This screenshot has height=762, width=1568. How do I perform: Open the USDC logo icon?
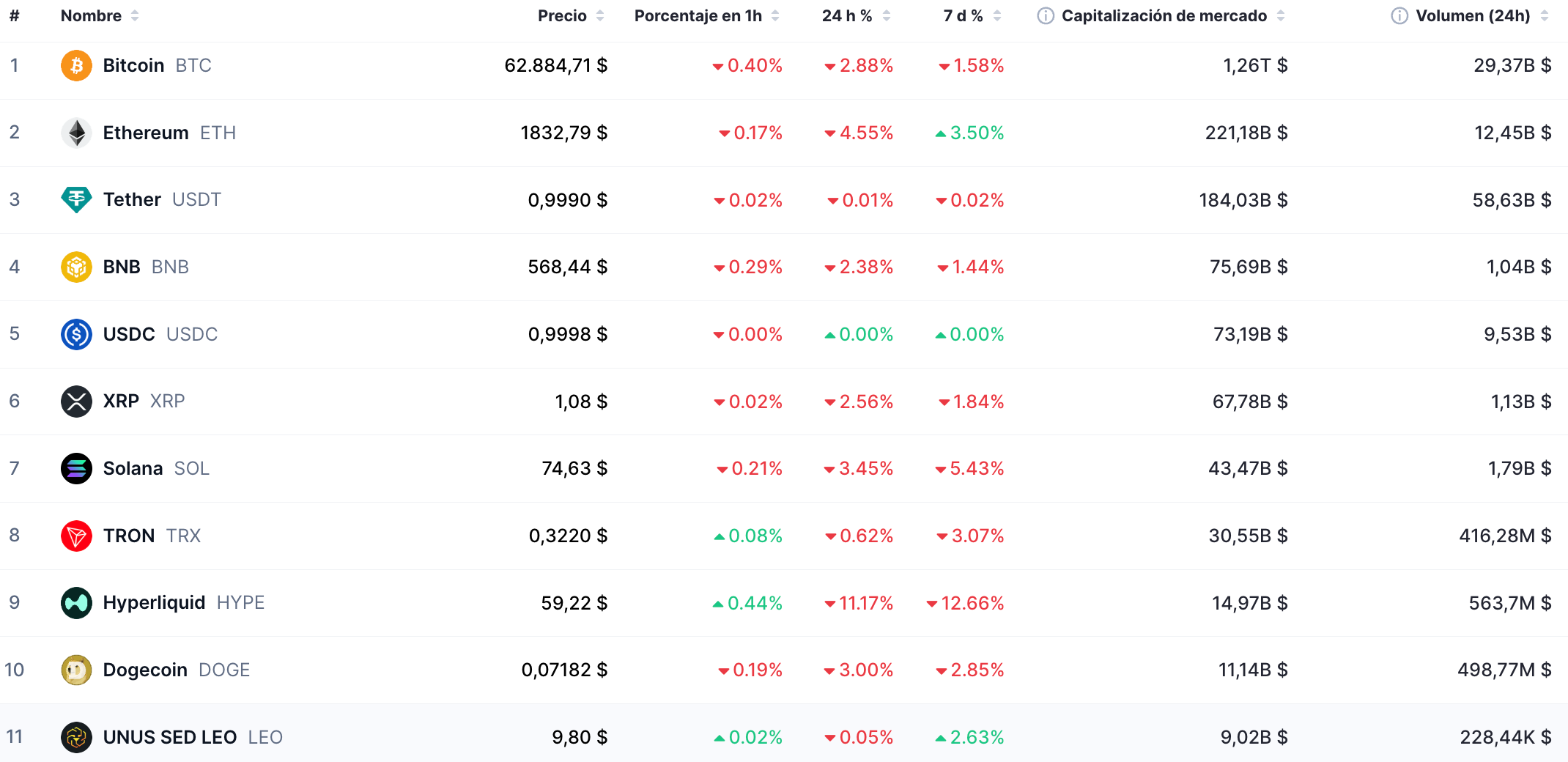coord(76,334)
